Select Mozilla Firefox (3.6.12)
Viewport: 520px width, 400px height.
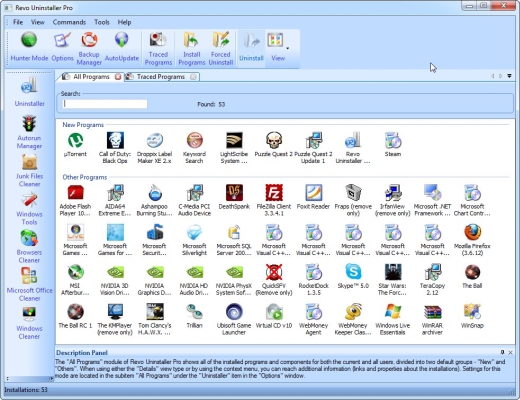pos(472,239)
